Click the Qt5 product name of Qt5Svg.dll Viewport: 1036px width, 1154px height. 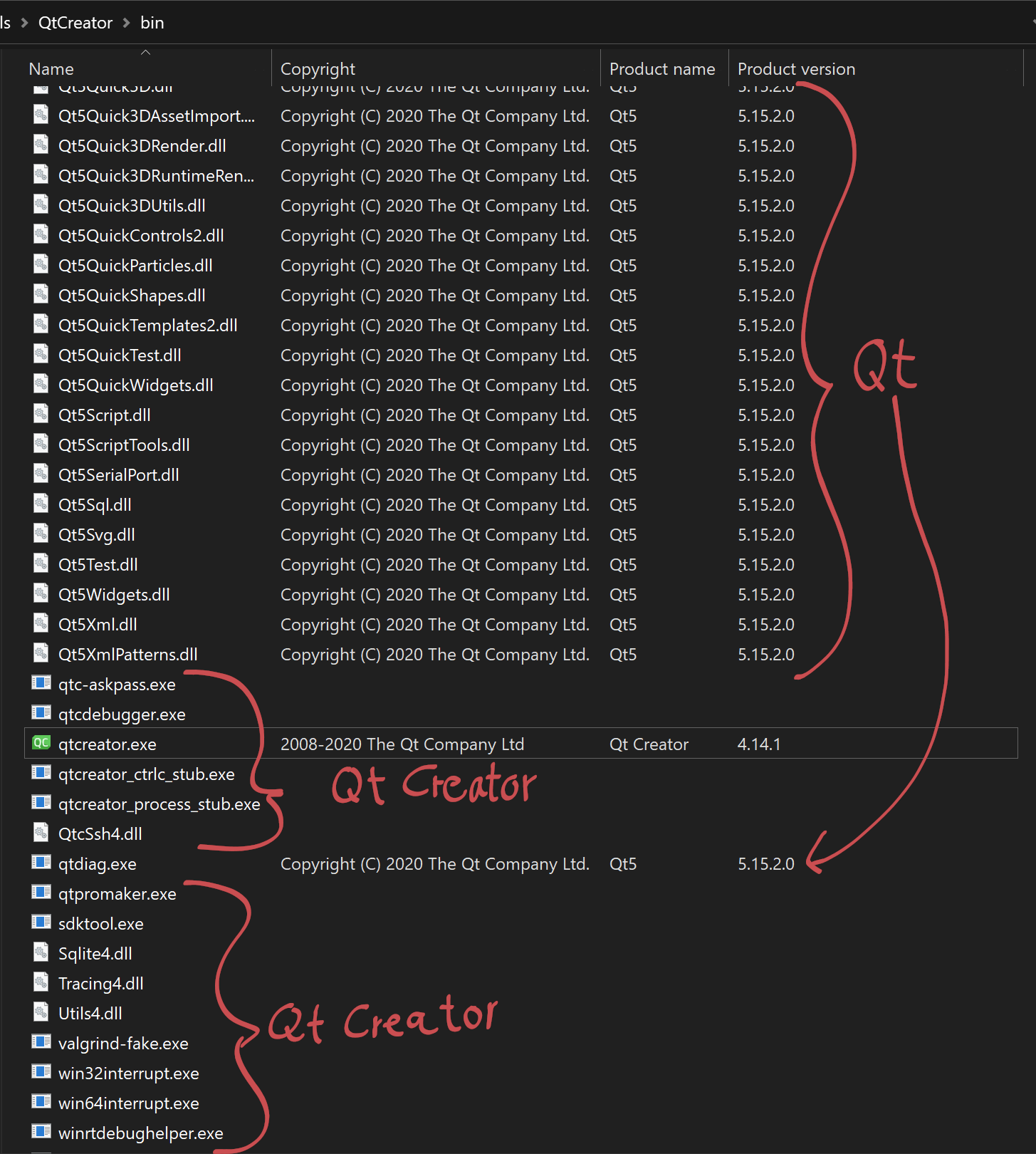(x=623, y=534)
